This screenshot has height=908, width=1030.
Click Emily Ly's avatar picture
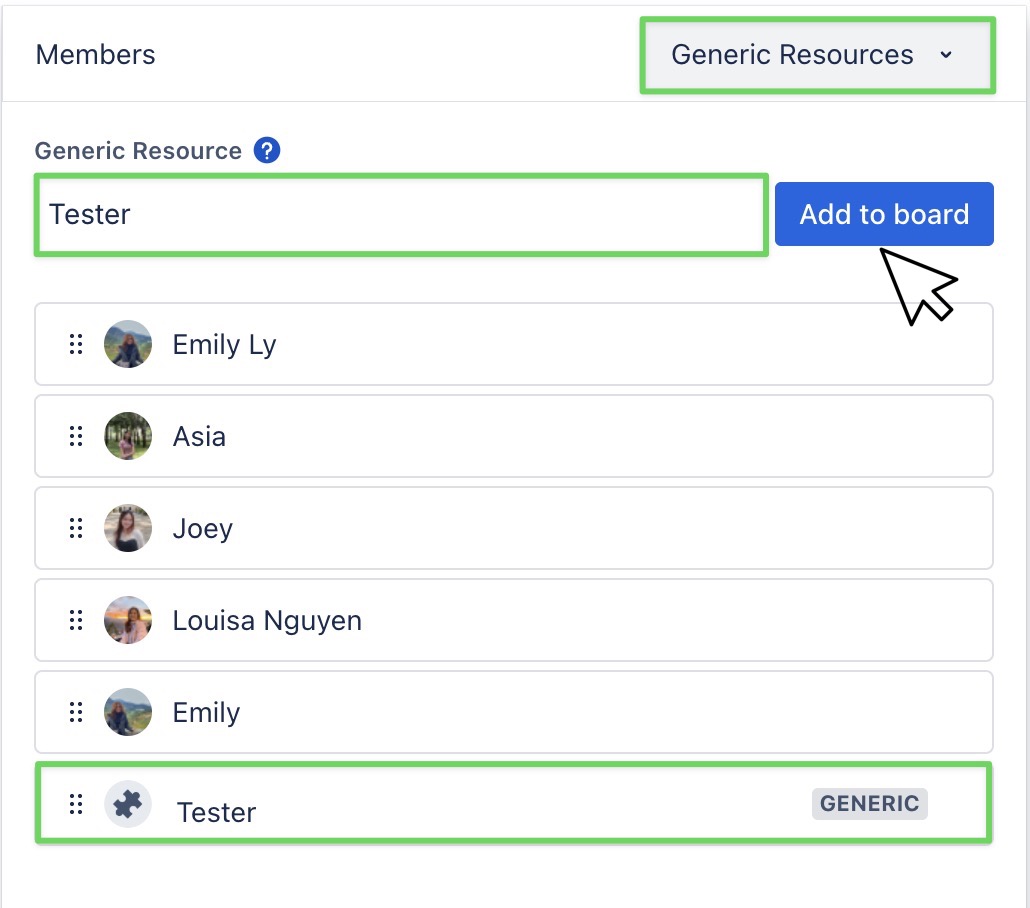[x=128, y=344]
